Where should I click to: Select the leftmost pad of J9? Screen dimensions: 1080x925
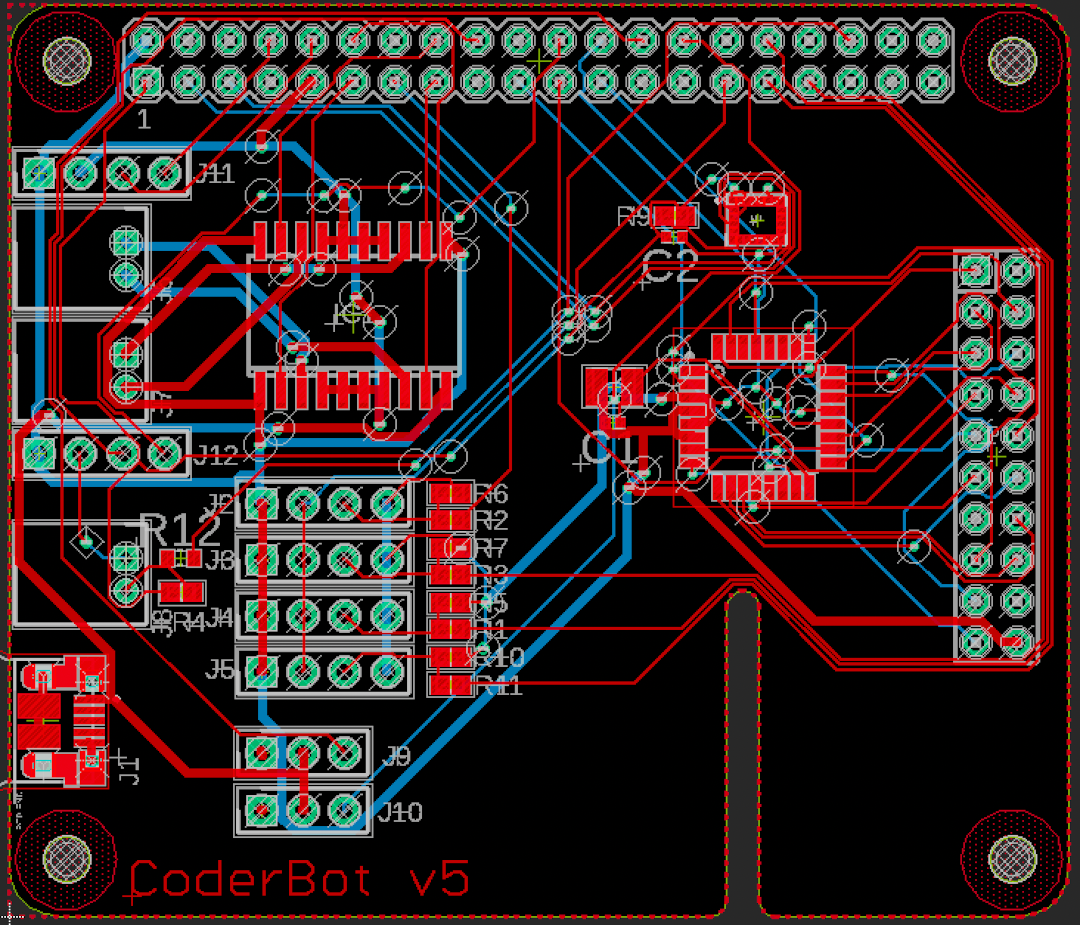coord(262,753)
